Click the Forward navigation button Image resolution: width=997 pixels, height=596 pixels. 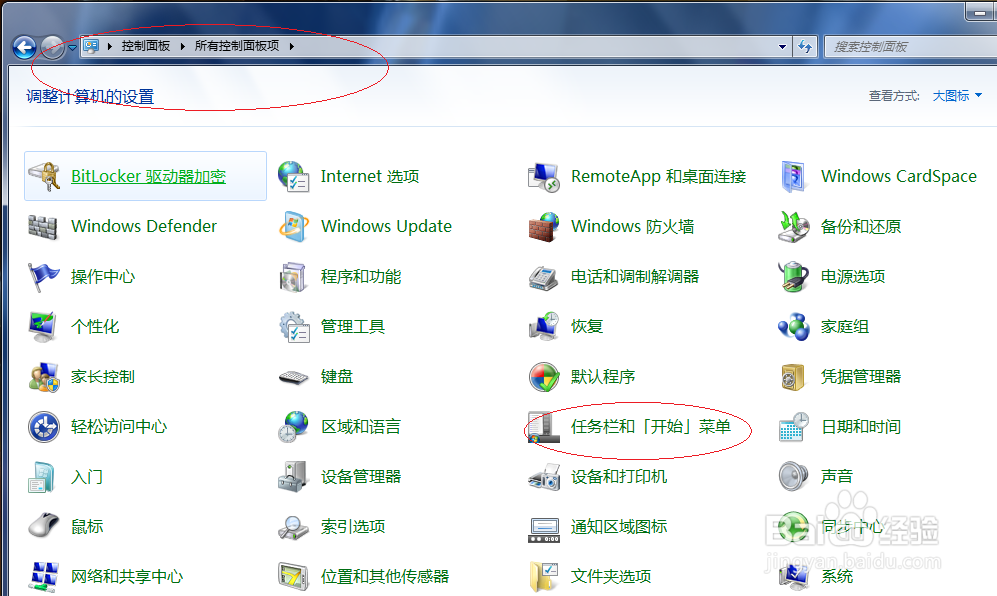click(x=53, y=47)
